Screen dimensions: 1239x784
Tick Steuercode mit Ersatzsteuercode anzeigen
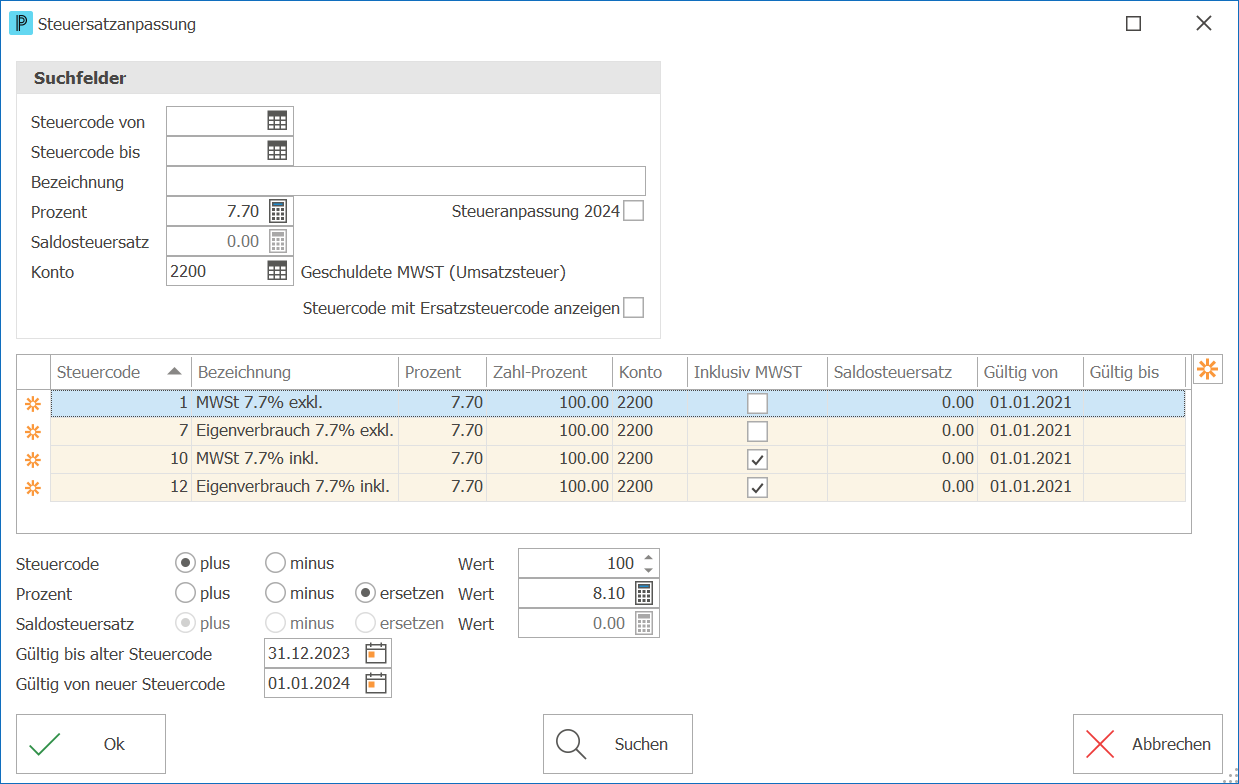(633, 308)
